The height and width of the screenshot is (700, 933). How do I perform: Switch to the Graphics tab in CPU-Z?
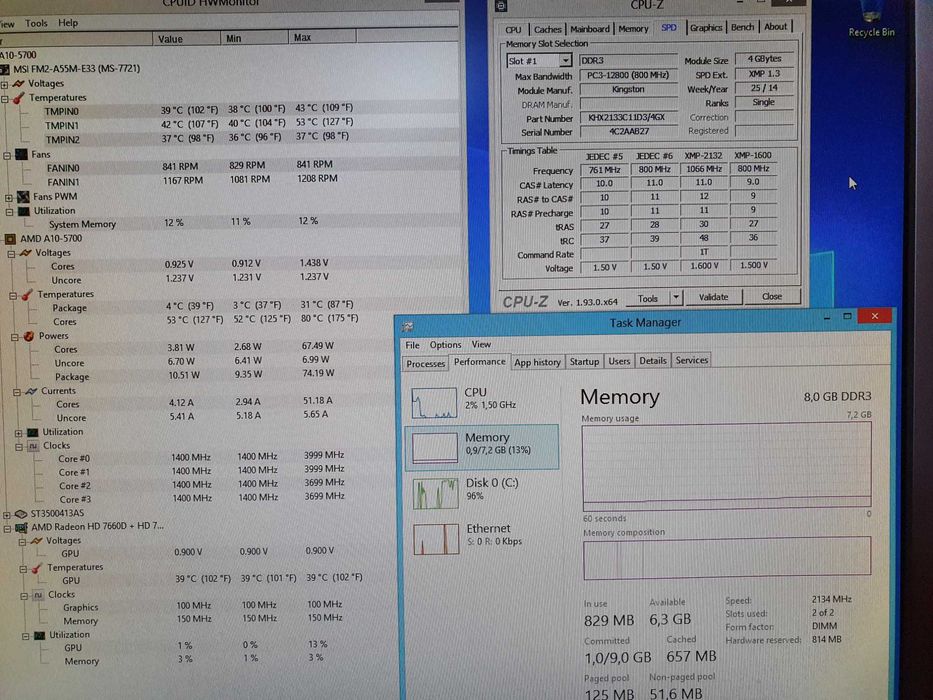tap(706, 27)
